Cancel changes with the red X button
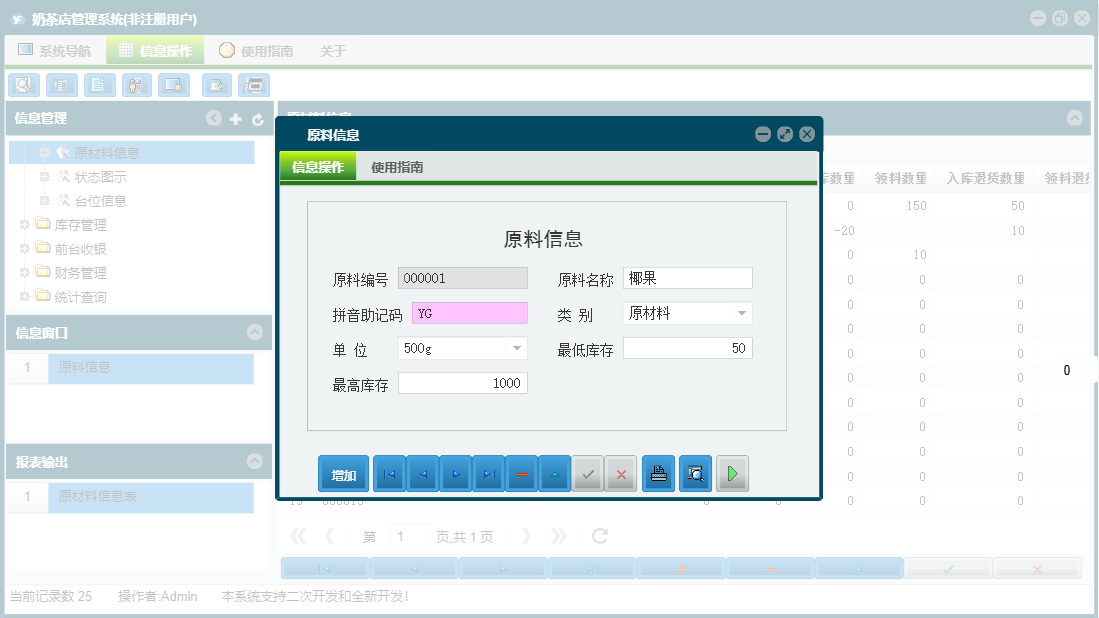The image size is (1099, 618). [621, 474]
